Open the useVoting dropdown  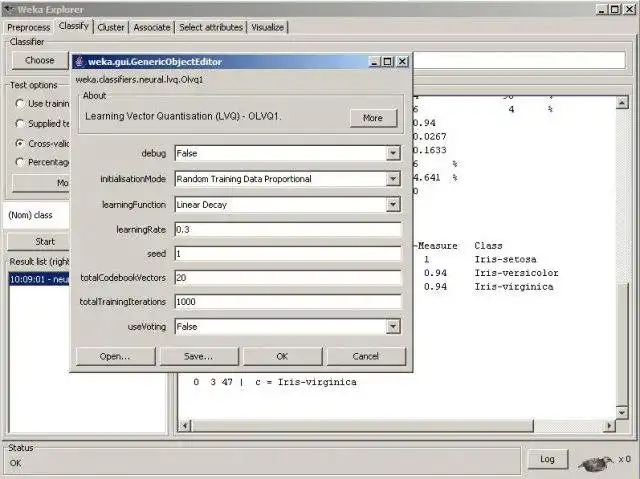(x=393, y=326)
